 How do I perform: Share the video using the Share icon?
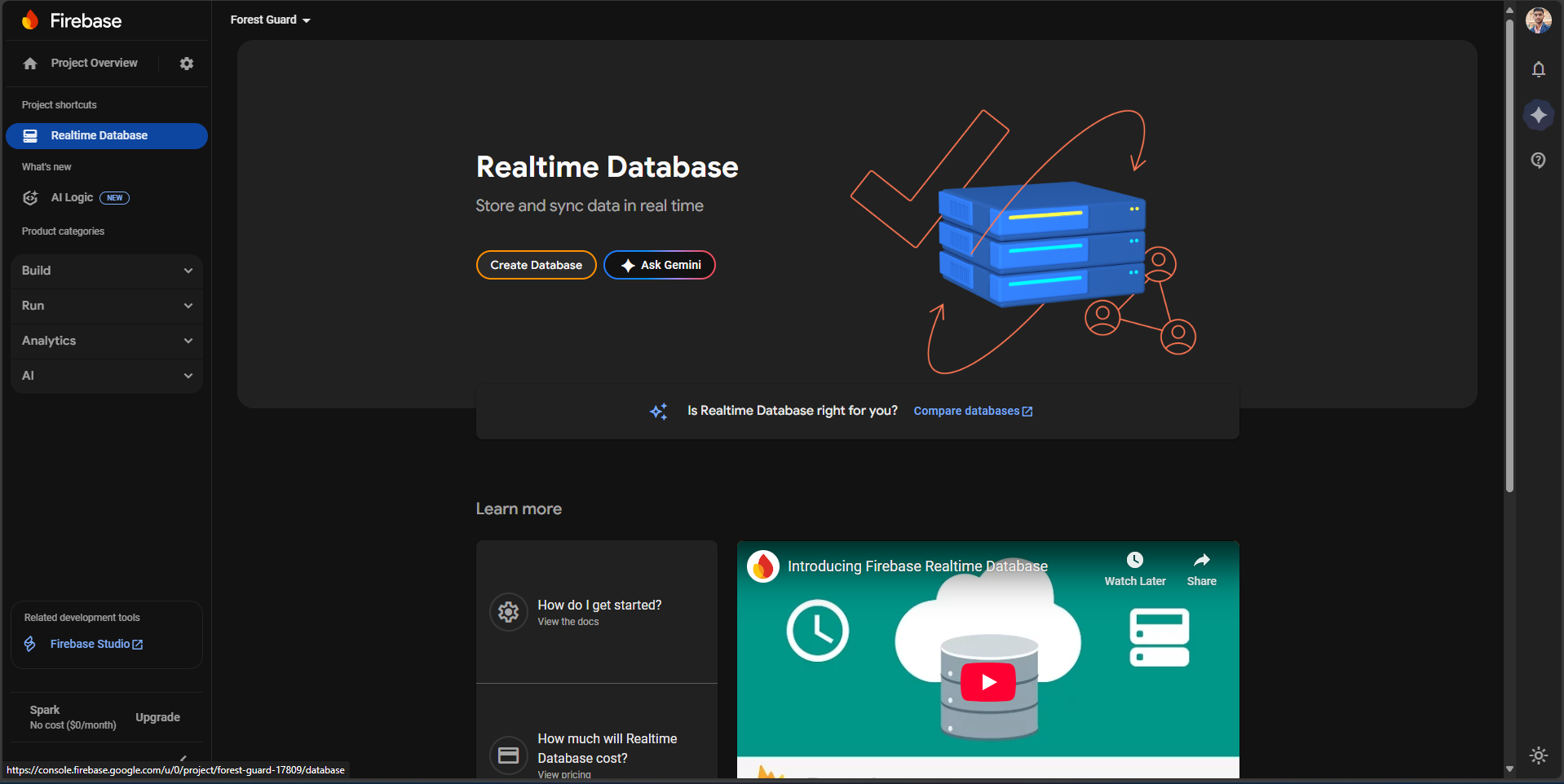[1201, 560]
